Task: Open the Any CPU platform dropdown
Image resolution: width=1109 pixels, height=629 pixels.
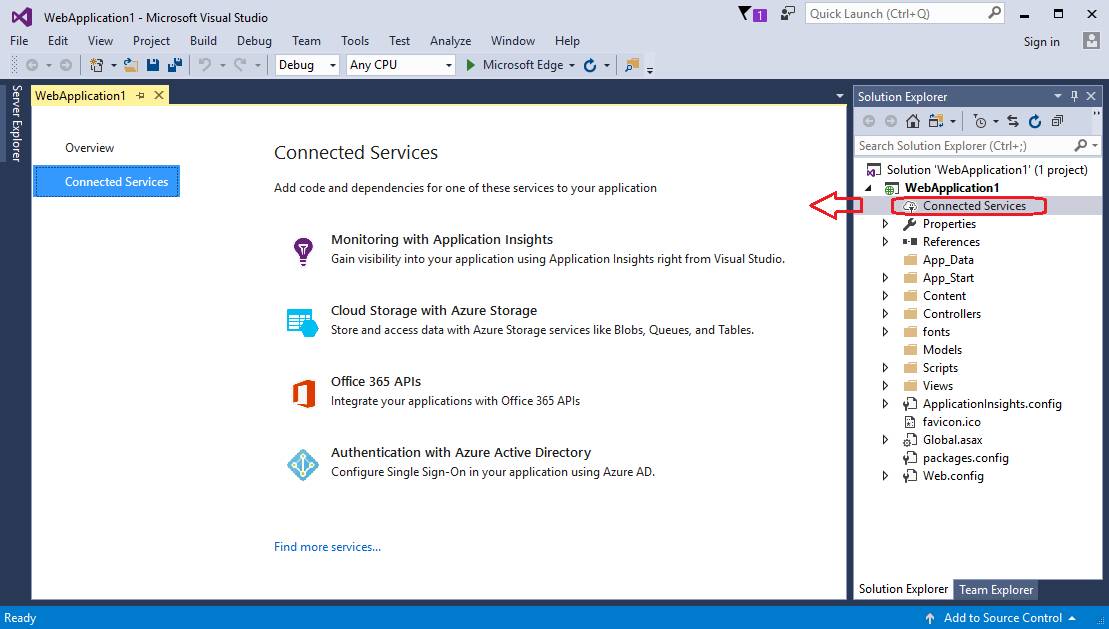Action: (449, 64)
